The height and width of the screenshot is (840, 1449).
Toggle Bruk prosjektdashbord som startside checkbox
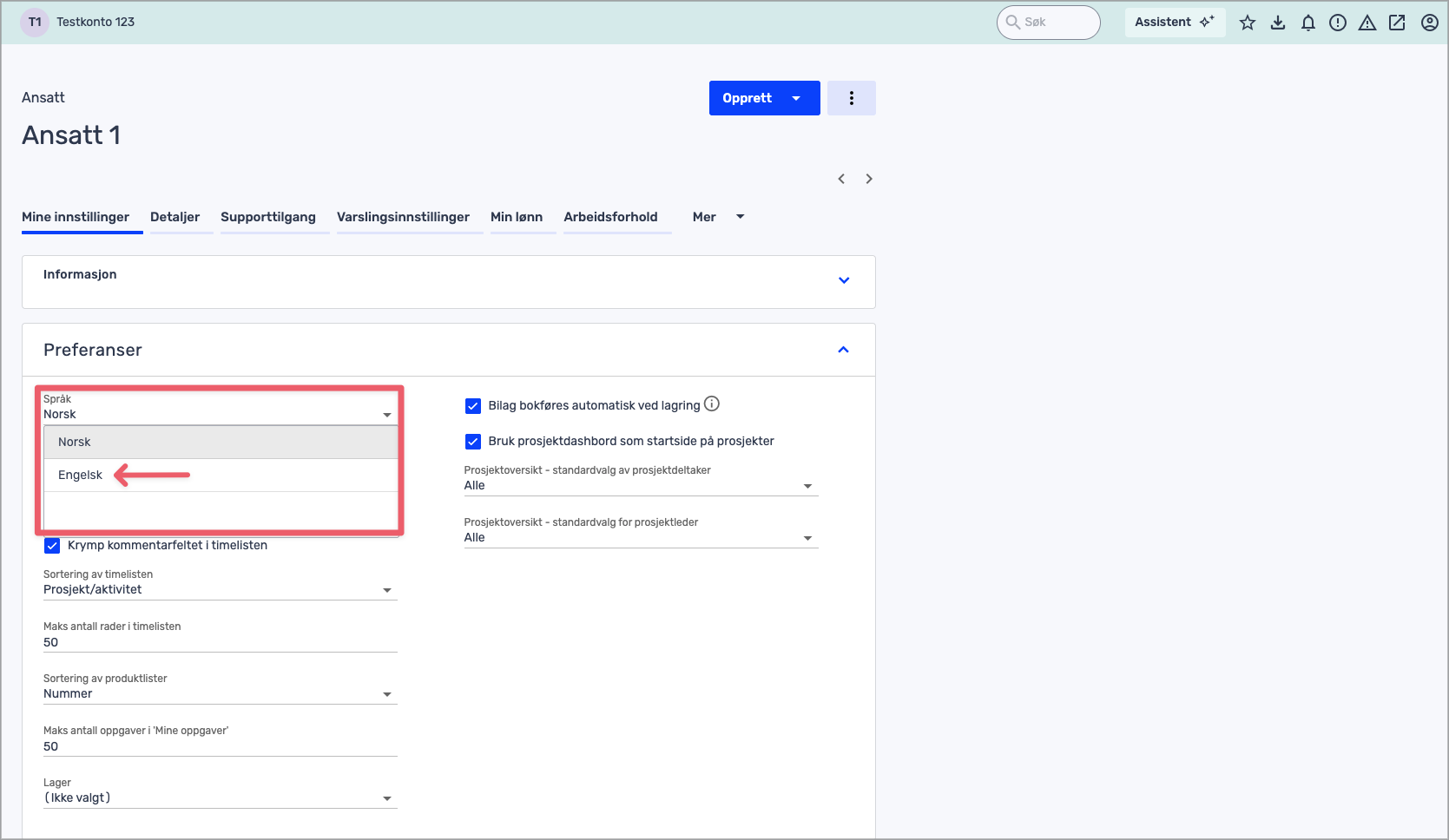click(x=473, y=442)
